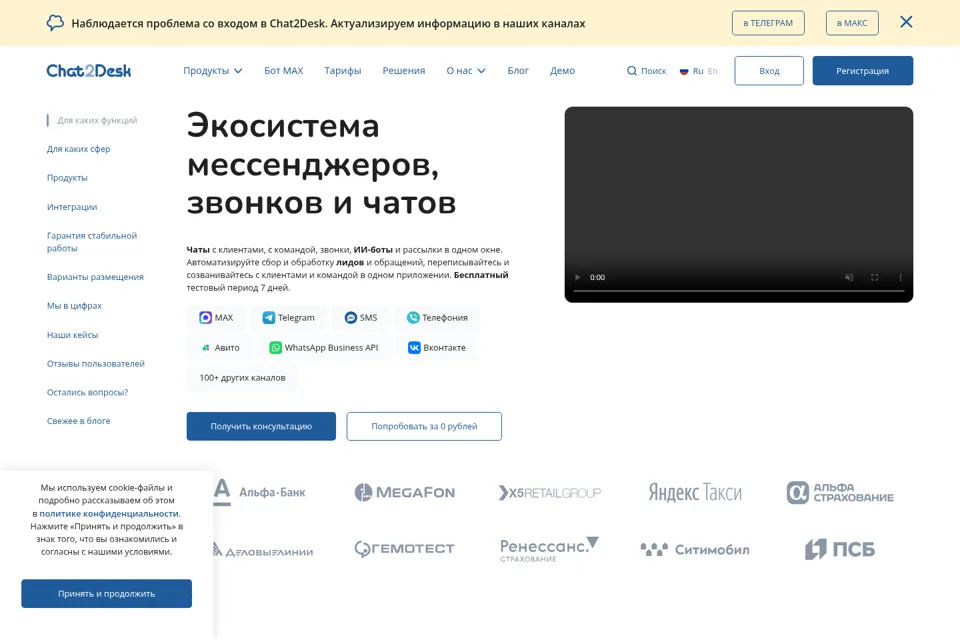Click the 100+ других каналов chip
Image resolution: width=960 pixels, height=640 pixels.
click(242, 377)
